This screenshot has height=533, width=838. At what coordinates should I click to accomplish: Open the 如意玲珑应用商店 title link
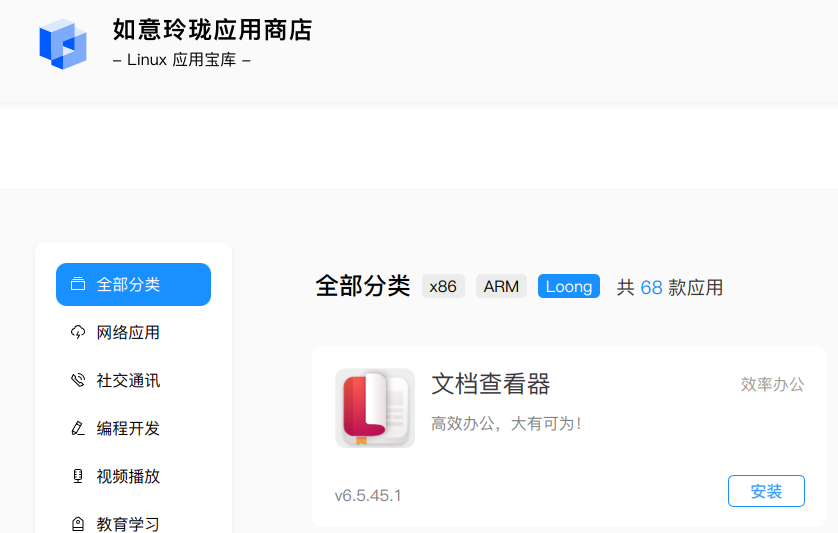pos(212,30)
